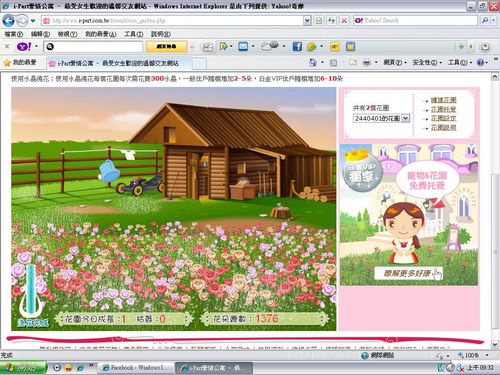The image size is (500, 375).
Task: Click the browser Forward button
Action: point(22,21)
